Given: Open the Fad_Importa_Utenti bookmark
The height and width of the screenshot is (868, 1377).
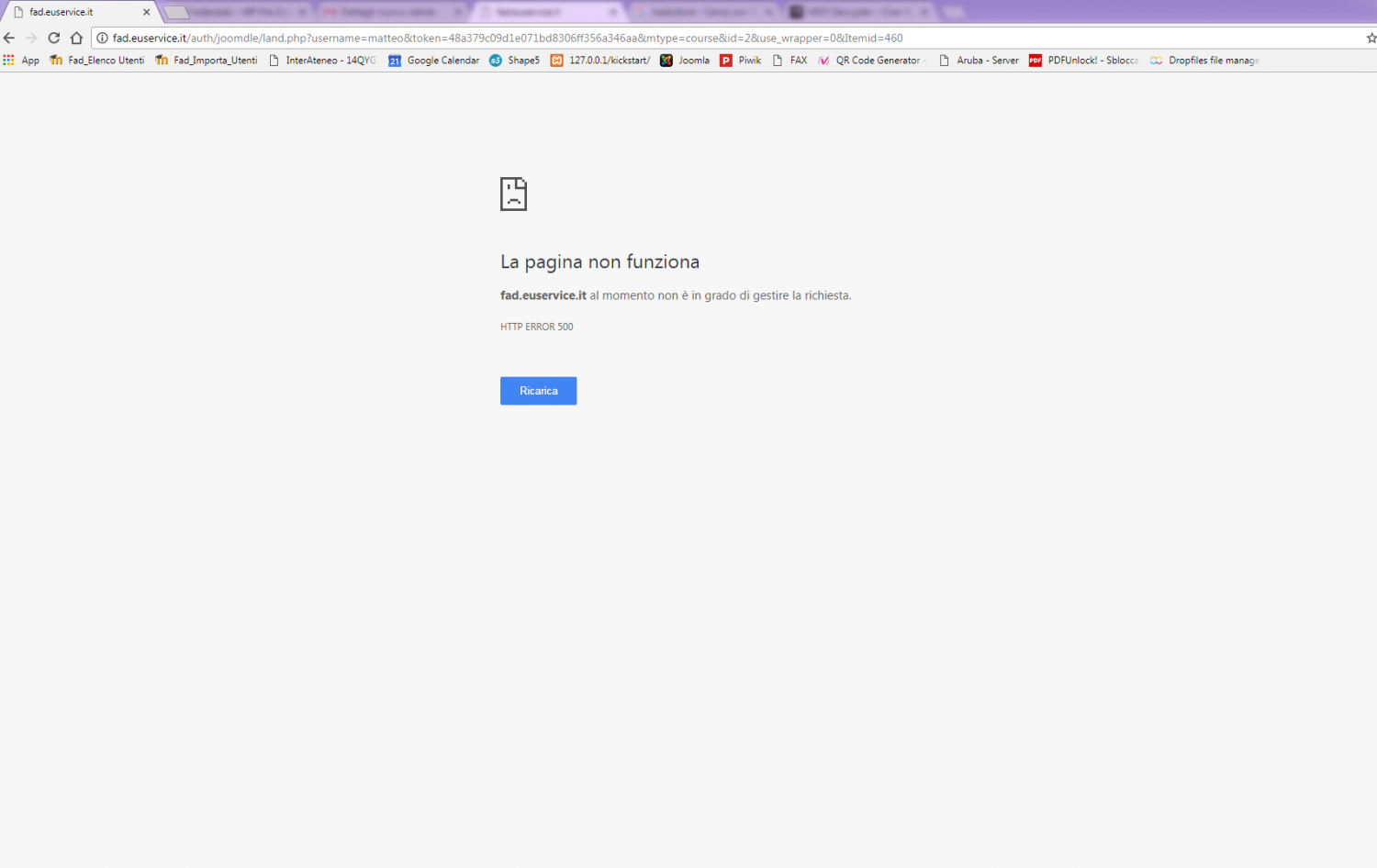Looking at the screenshot, I should 207,61.
